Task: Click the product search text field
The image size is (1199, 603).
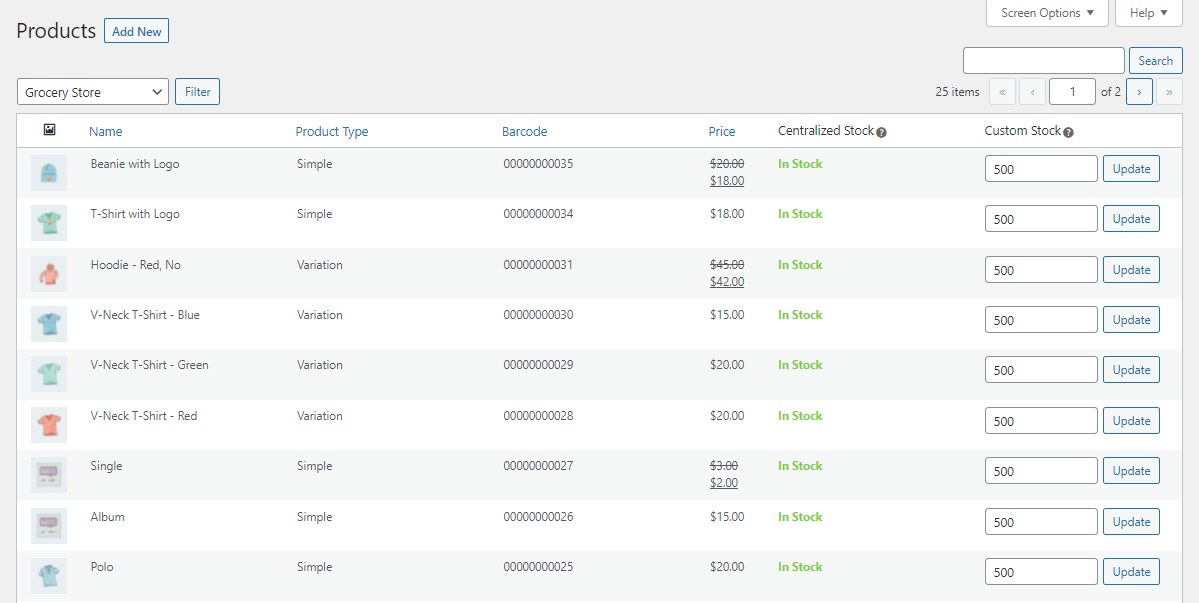Action: [1043, 61]
